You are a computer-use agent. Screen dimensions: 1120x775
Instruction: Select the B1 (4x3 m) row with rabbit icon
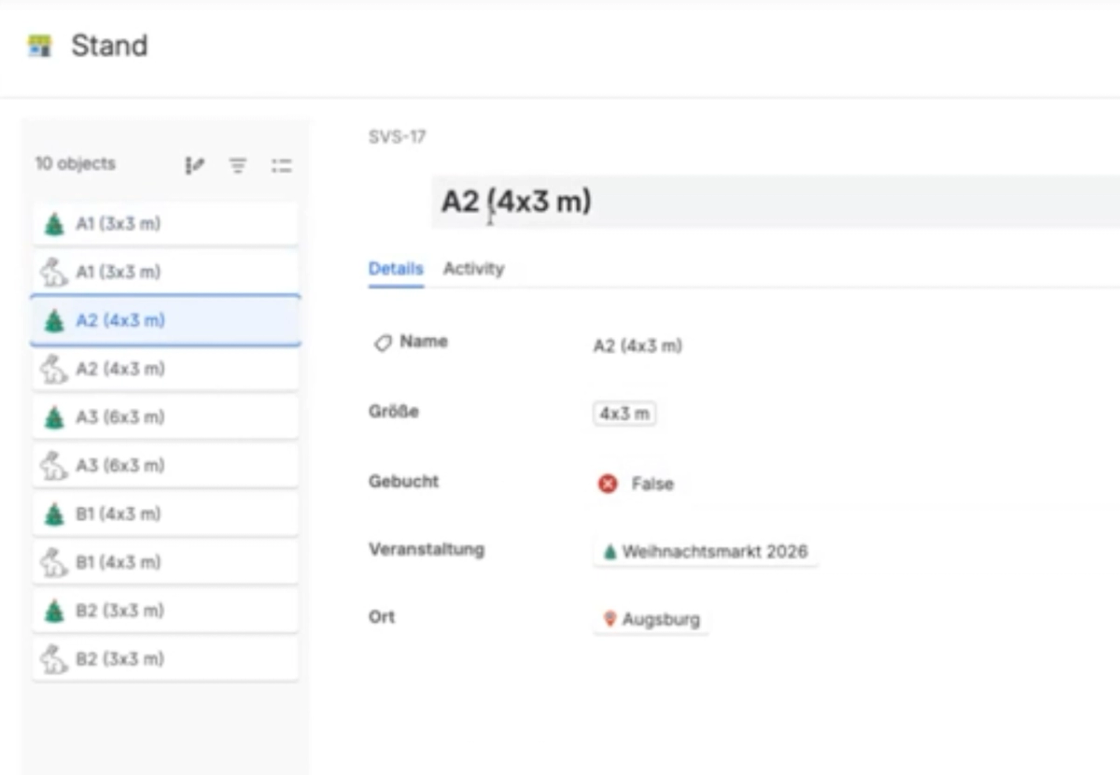coord(165,562)
